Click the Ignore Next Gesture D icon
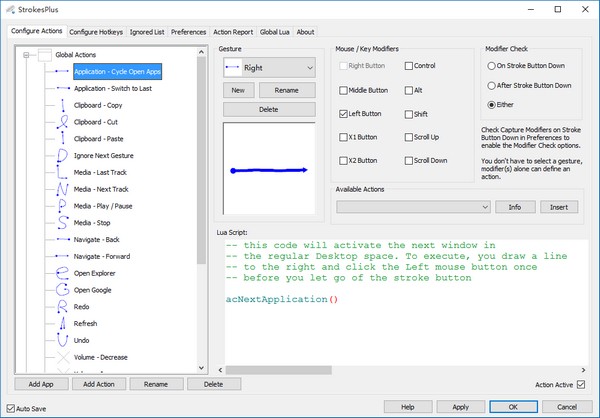The height and width of the screenshot is (418, 600). click(62, 156)
